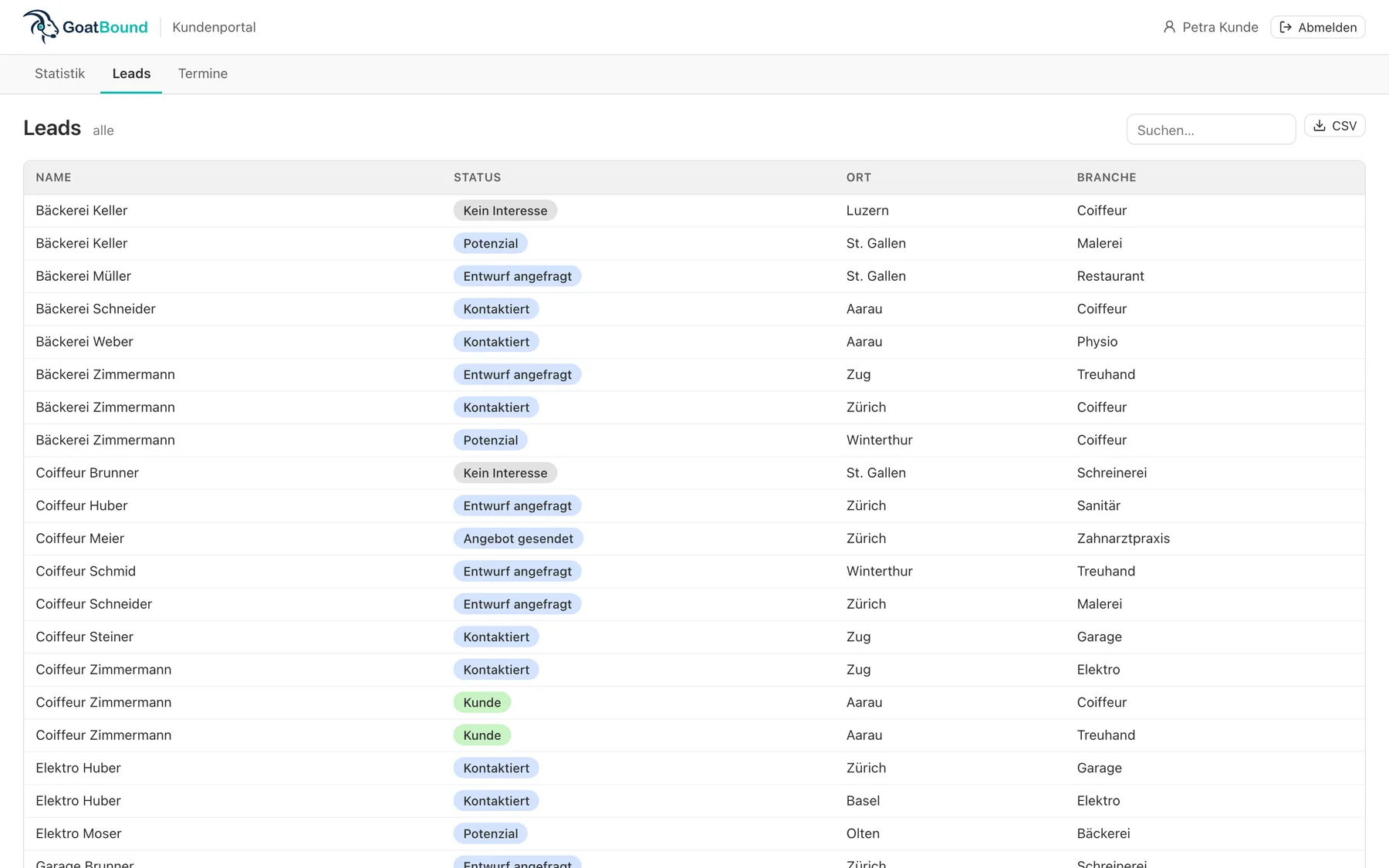Image resolution: width=1389 pixels, height=868 pixels.
Task: Click the Basel location cell
Action: (863, 801)
